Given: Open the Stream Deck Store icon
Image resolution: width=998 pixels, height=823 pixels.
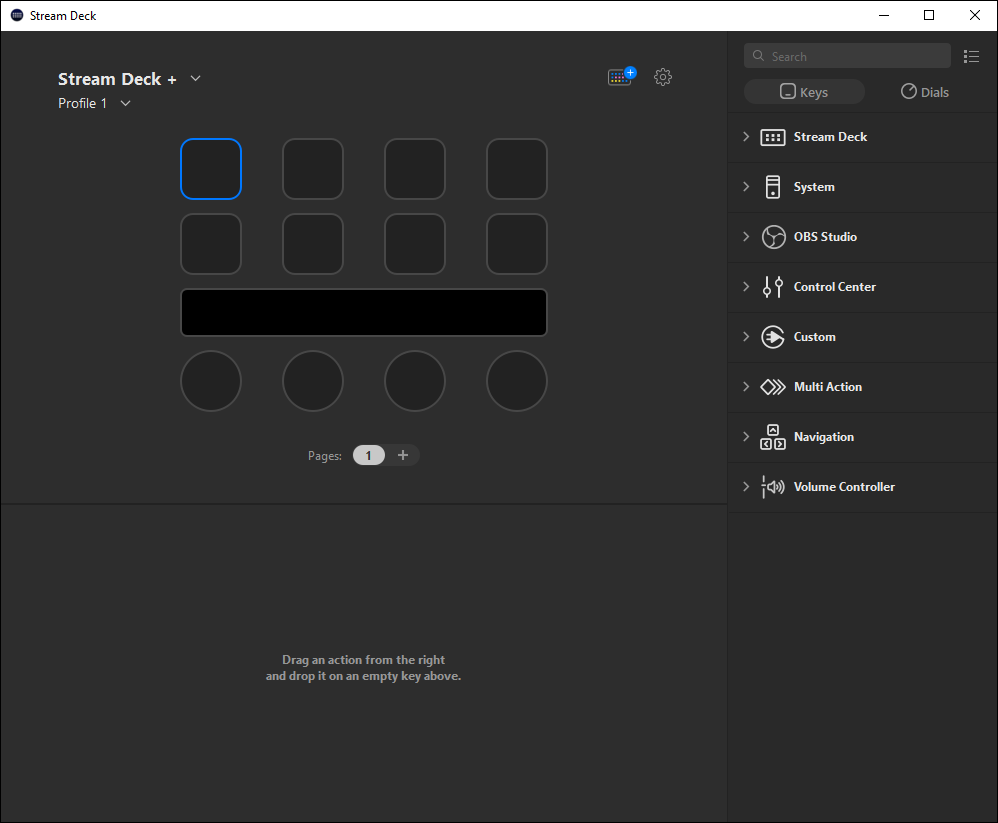Looking at the screenshot, I should [621, 77].
